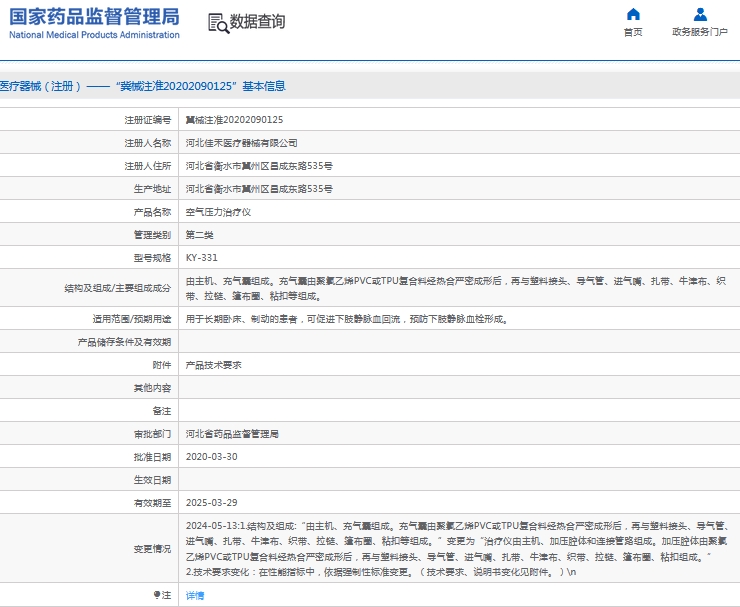
Task: Click the 有效期至 row label
Action: (x=152, y=503)
